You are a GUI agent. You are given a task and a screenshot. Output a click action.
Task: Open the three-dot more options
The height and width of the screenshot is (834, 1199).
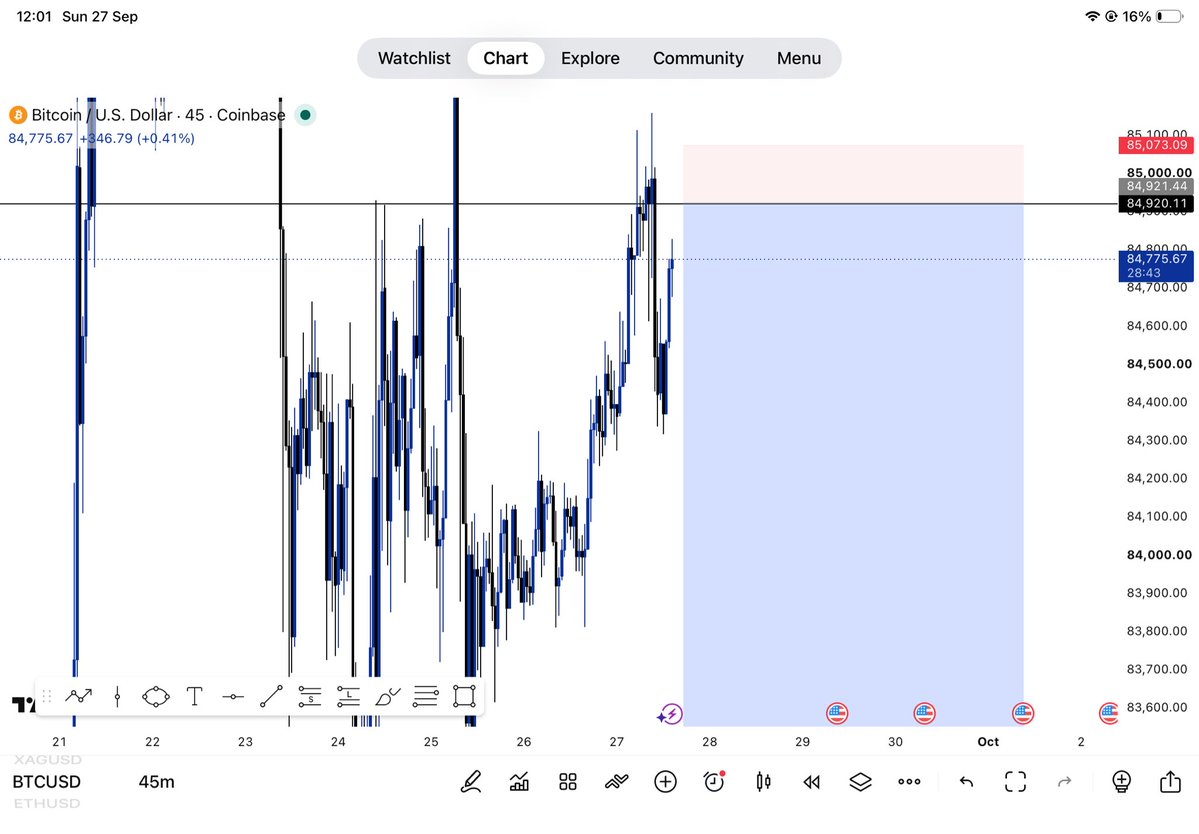[909, 781]
